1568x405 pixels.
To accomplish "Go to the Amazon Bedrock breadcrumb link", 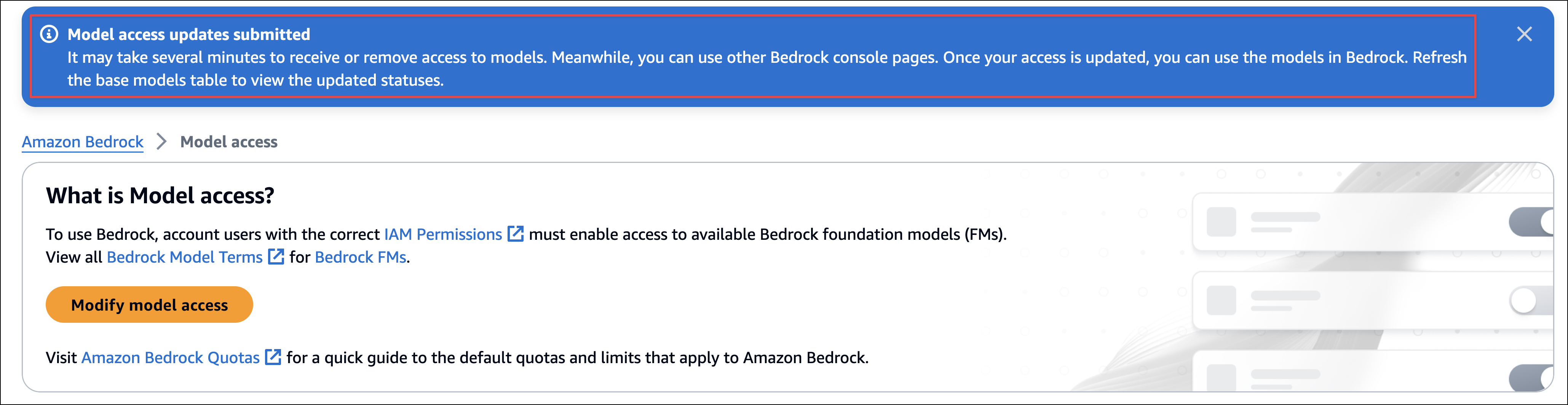I will 83,142.
